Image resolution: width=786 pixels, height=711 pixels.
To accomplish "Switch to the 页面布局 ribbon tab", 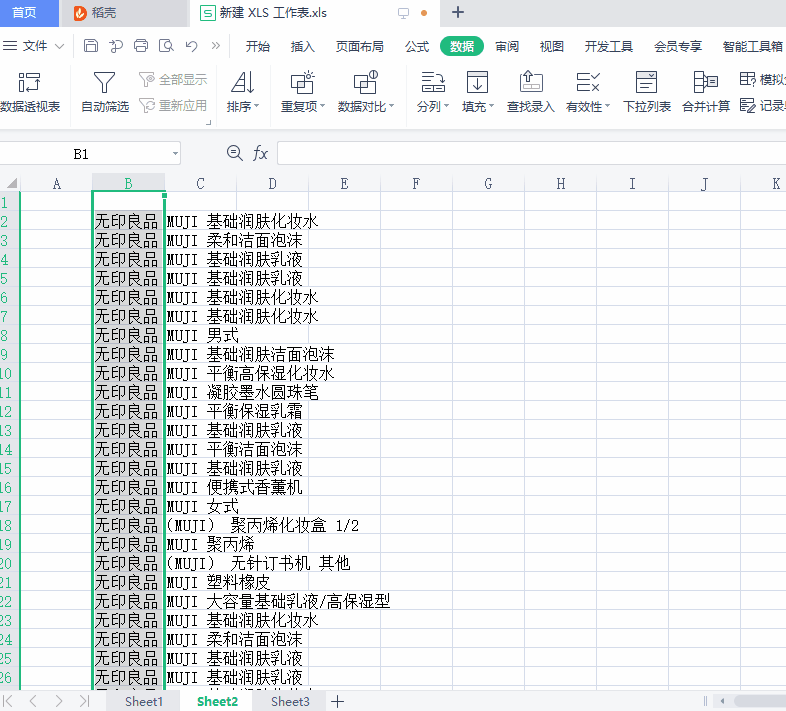I will click(359, 47).
